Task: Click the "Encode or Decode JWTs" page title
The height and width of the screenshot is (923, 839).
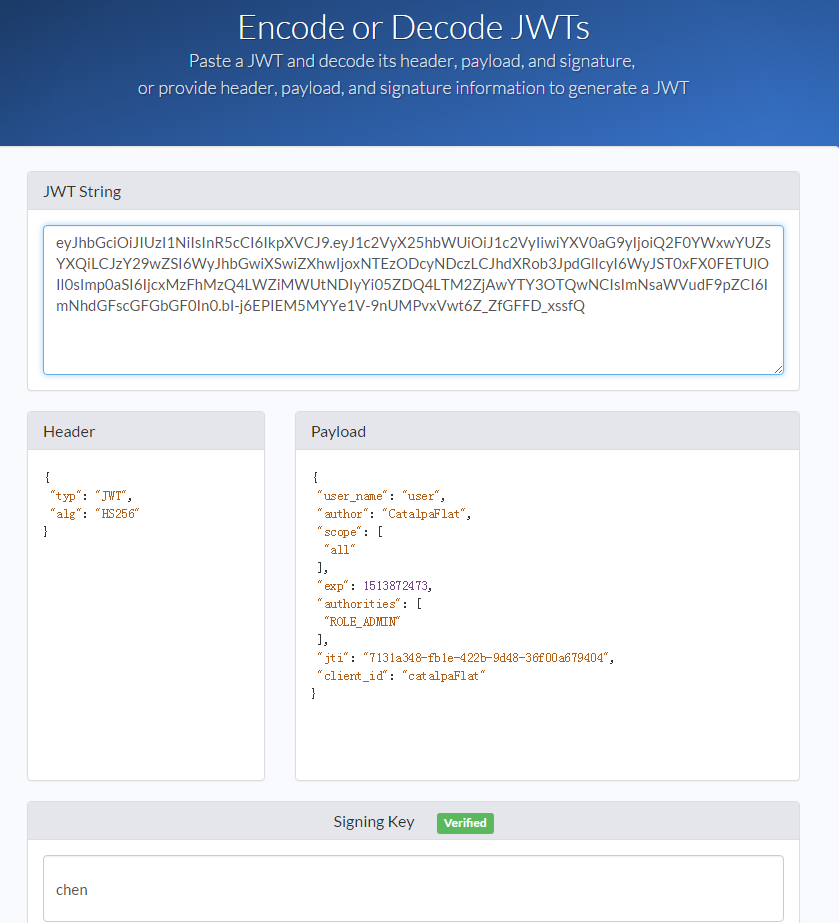Action: [419, 27]
